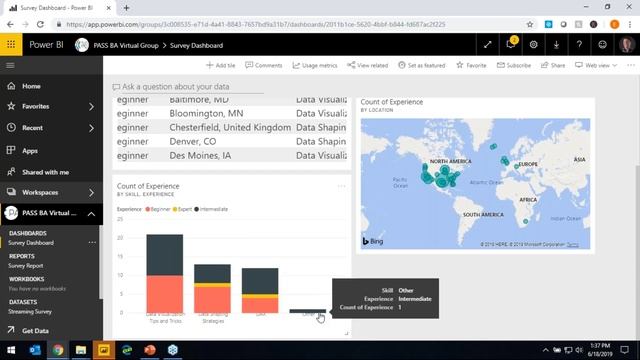Screen dimensions: 640x360
Task: Open the Web view dropdown
Action: pos(596,65)
